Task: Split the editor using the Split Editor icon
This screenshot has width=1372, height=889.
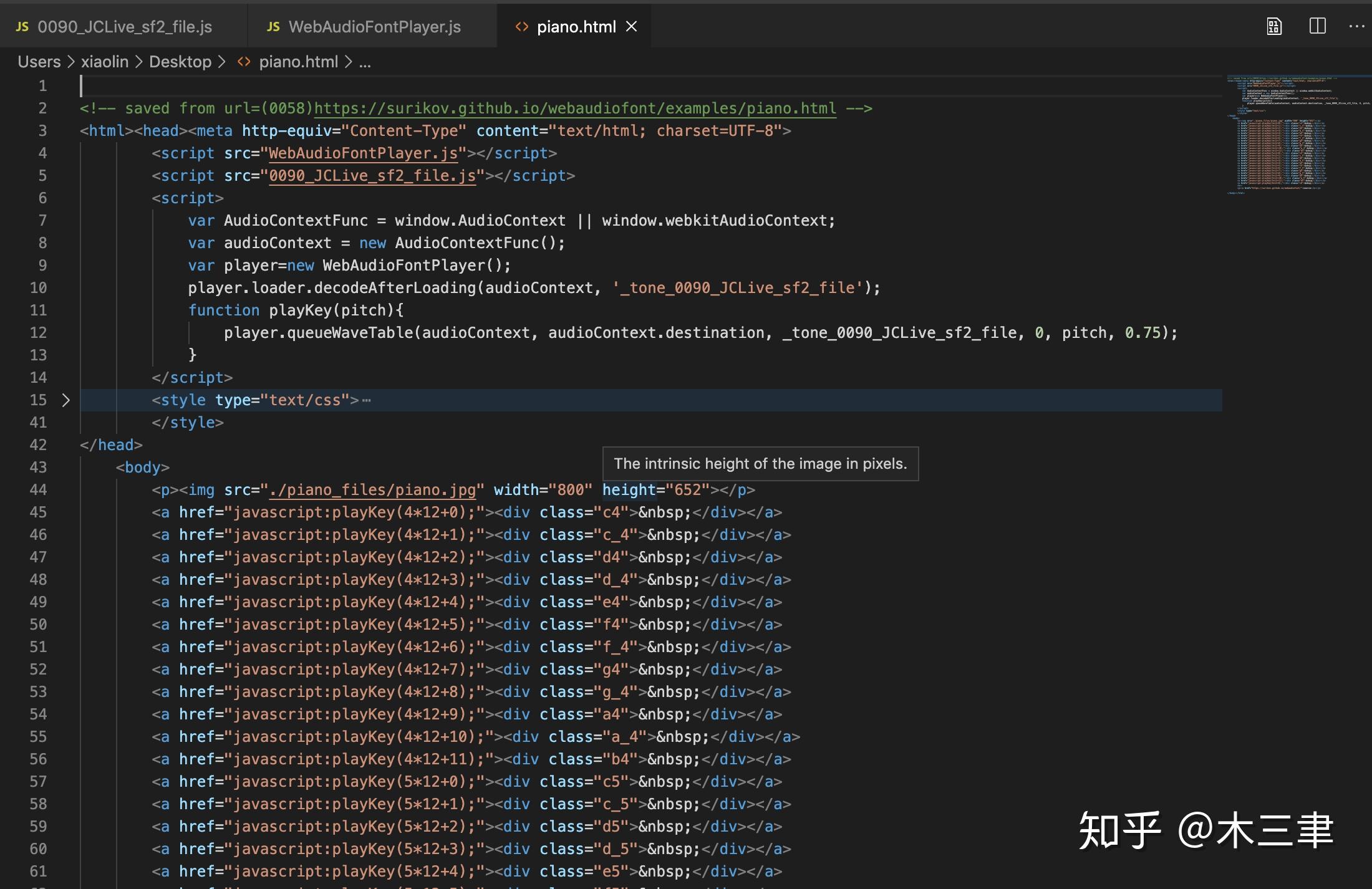Action: pos(1317,26)
